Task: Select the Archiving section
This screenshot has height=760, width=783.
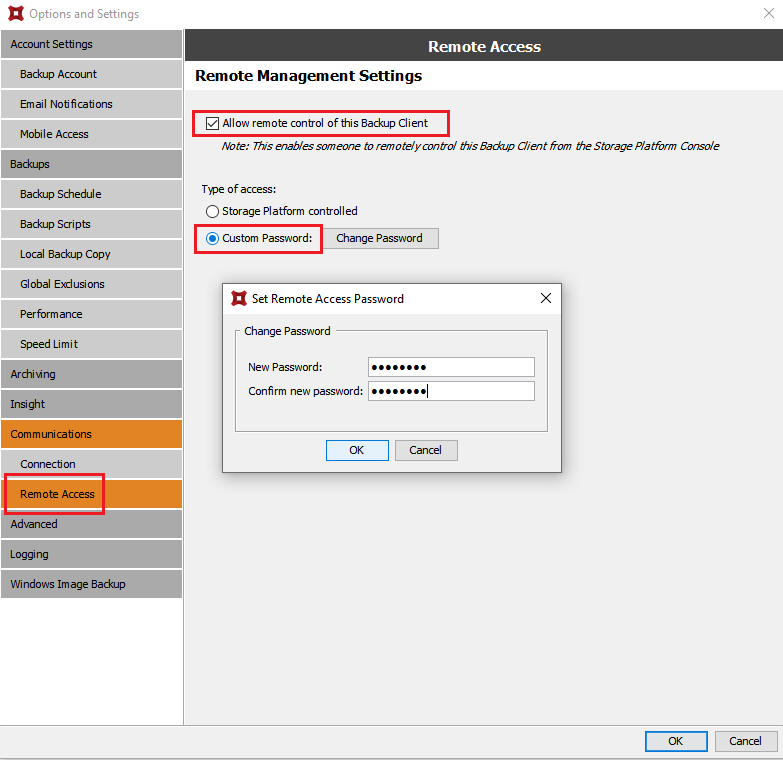Action: (91, 374)
